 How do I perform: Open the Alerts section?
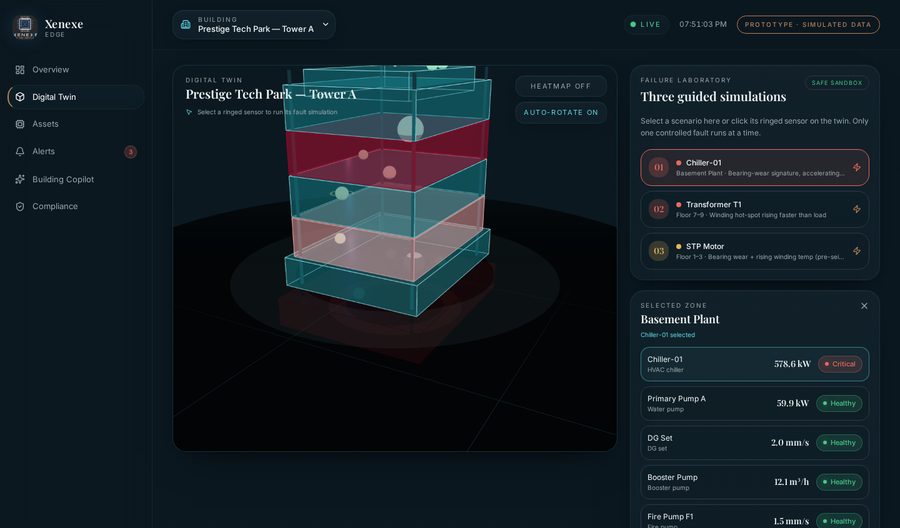coord(76,152)
